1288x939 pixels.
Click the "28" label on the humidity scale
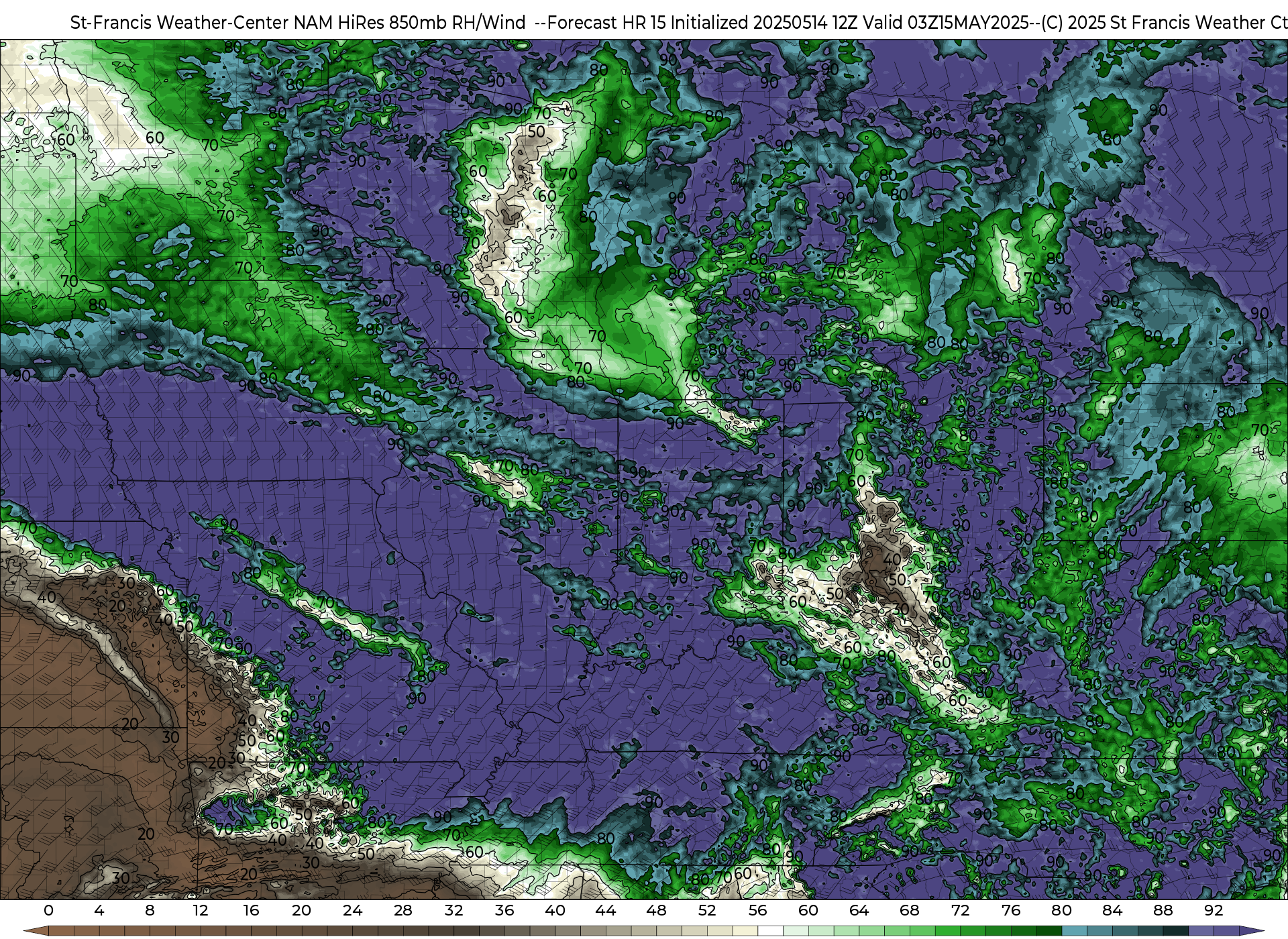tap(403, 910)
